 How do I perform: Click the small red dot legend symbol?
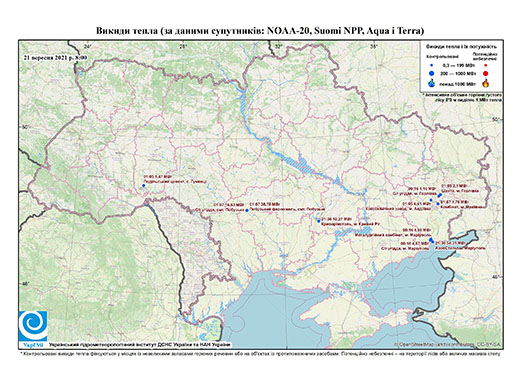pos(485,65)
